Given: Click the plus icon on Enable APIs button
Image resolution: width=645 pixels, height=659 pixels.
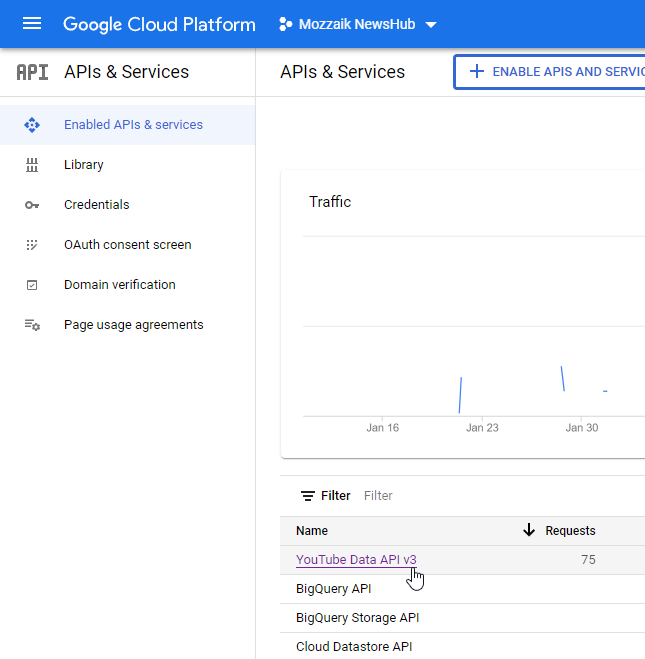Looking at the screenshot, I should [x=477, y=71].
